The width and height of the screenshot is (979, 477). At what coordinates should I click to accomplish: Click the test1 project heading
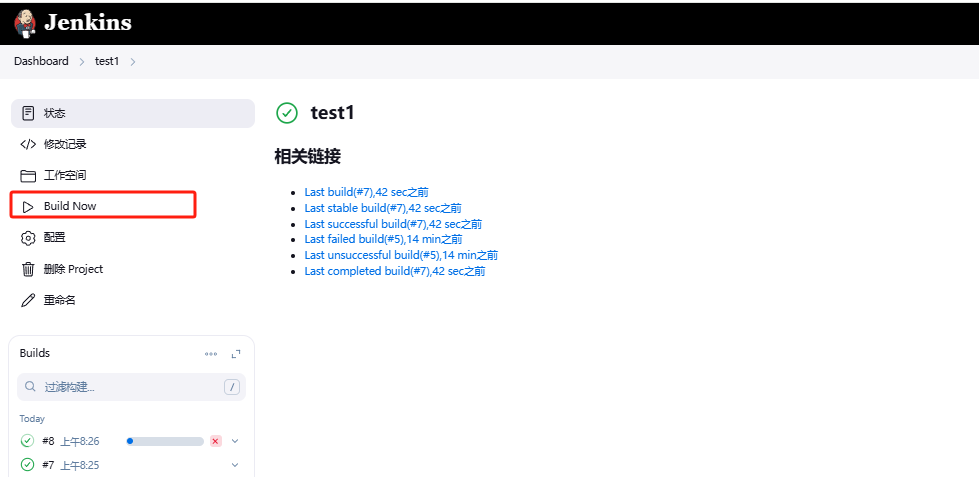332,113
